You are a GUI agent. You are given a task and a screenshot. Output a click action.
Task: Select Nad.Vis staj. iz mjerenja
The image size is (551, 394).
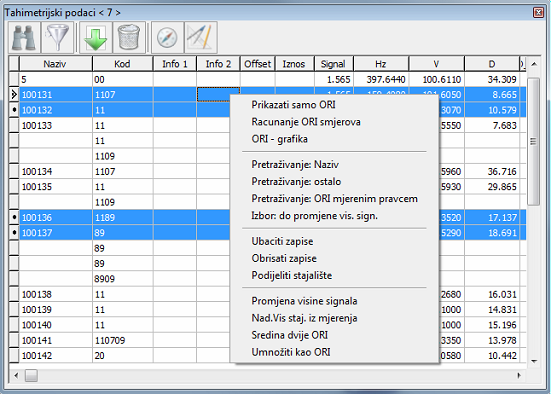point(304,318)
